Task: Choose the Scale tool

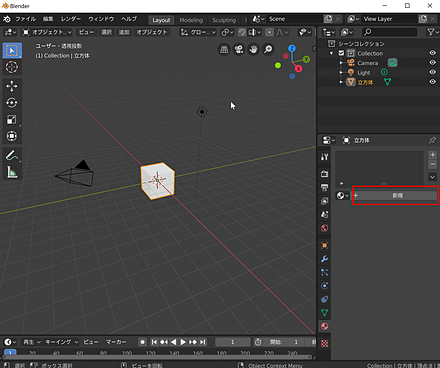Action: (12, 119)
